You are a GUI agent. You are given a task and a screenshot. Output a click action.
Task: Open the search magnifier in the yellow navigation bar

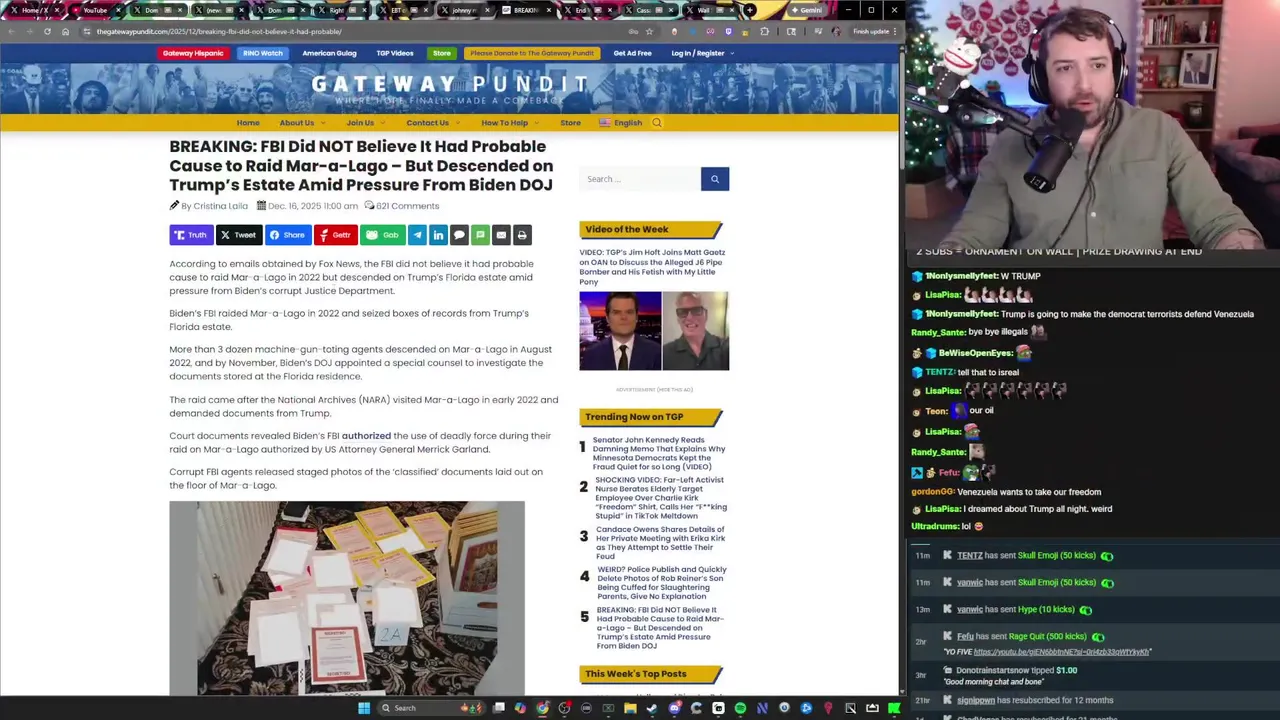tap(657, 123)
